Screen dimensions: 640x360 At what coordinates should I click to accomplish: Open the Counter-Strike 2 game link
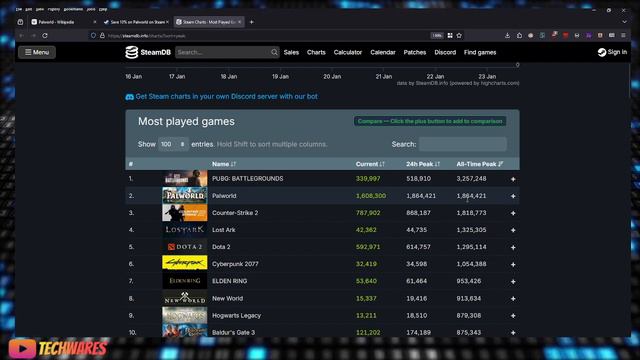tap(235, 213)
